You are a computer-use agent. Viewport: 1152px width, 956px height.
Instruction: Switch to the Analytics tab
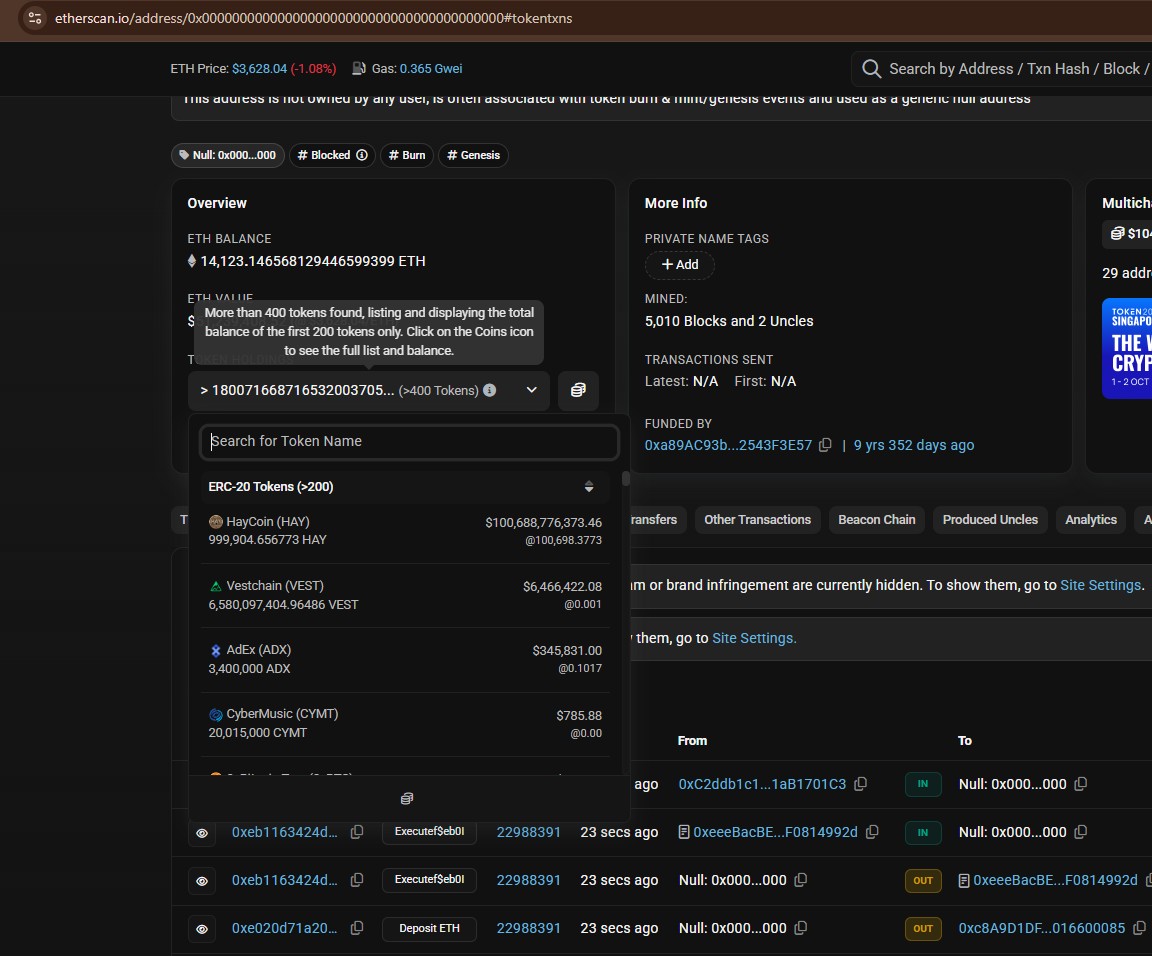[x=1091, y=520]
